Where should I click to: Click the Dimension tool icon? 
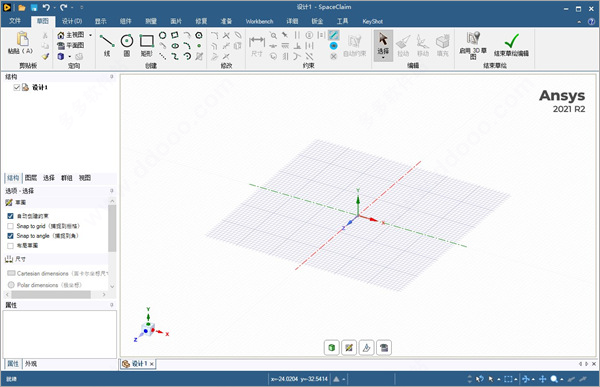tap(257, 41)
